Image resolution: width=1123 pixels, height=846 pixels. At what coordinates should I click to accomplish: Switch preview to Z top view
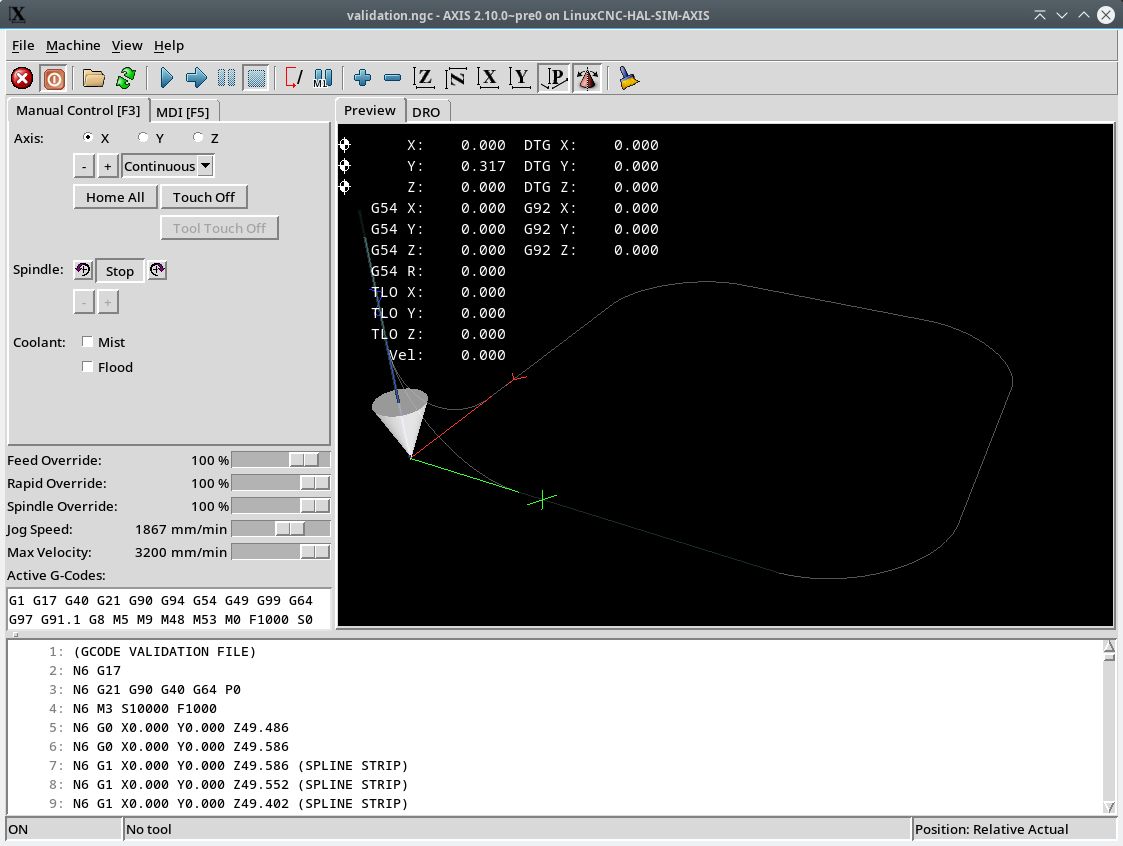(424, 78)
